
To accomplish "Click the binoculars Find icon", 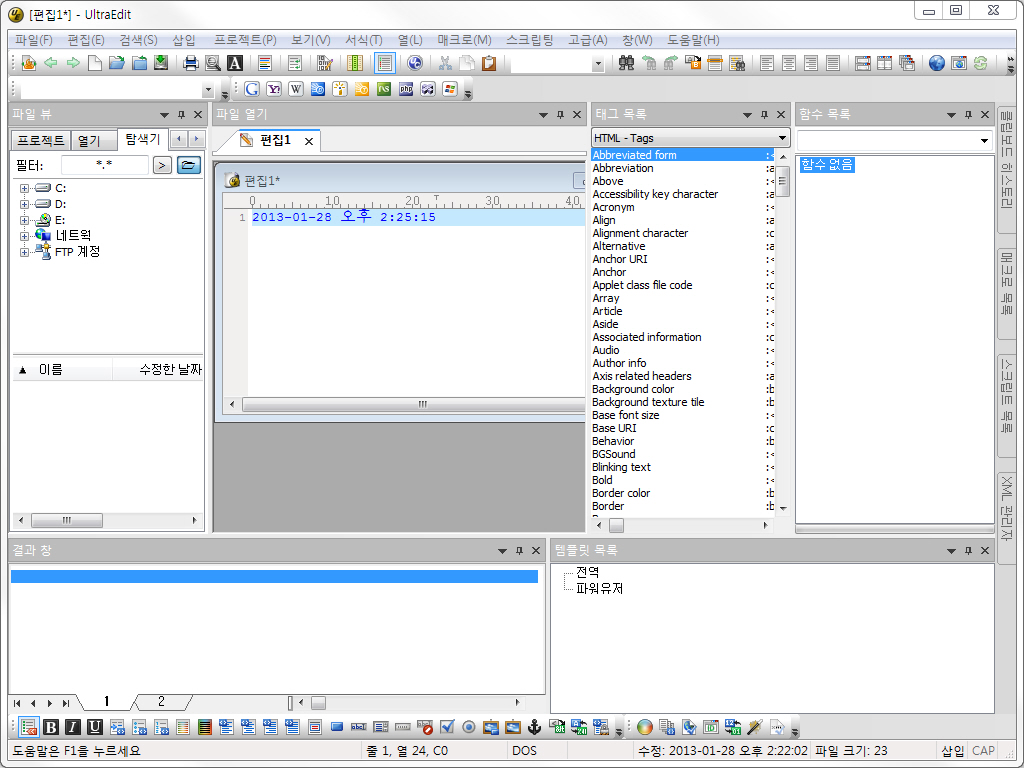I will click(626, 63).
